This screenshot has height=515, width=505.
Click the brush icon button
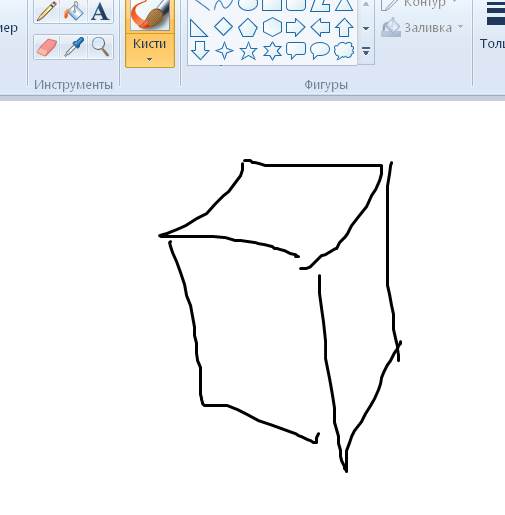click(x=150, y=15)
